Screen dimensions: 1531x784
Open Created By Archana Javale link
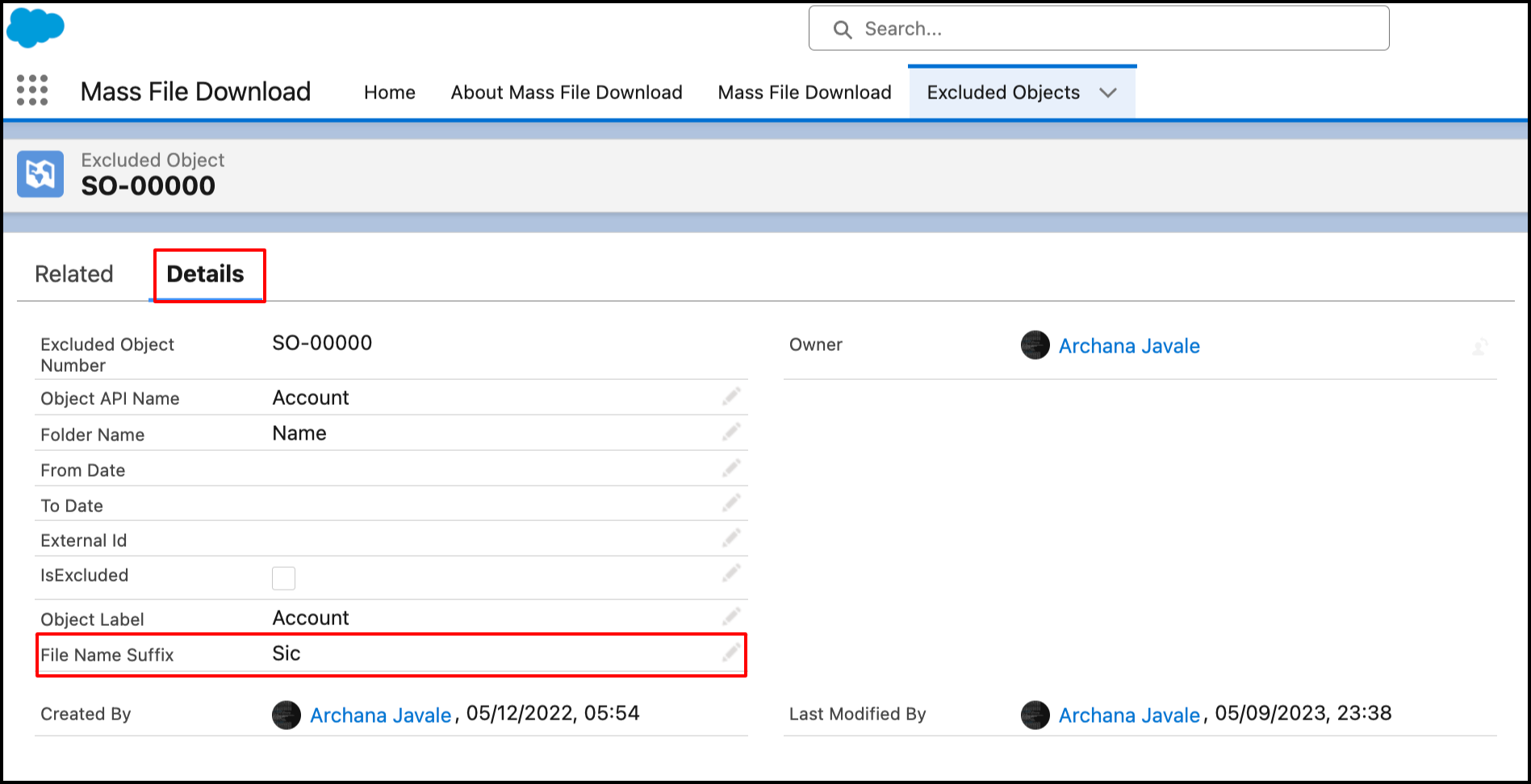tap(381, 715)
